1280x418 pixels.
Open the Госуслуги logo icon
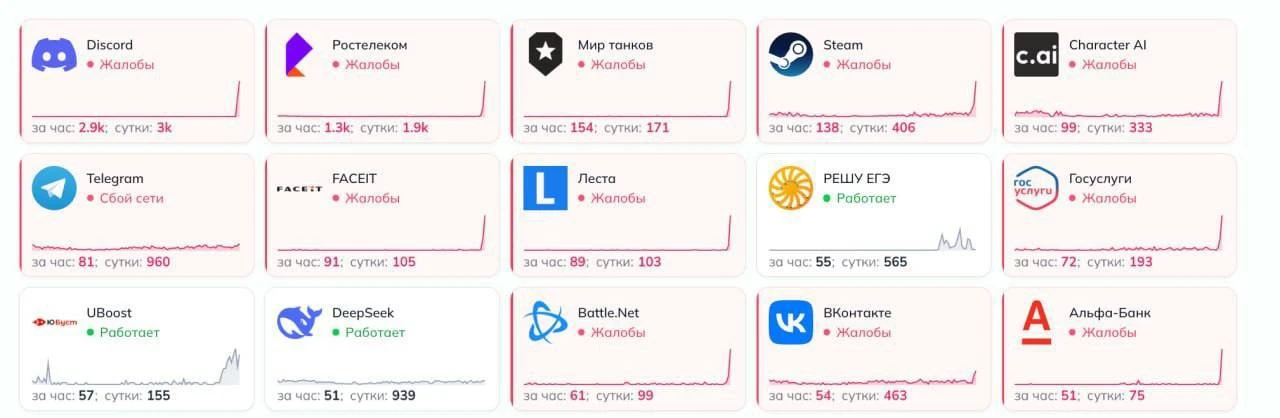coord(1036,188)
